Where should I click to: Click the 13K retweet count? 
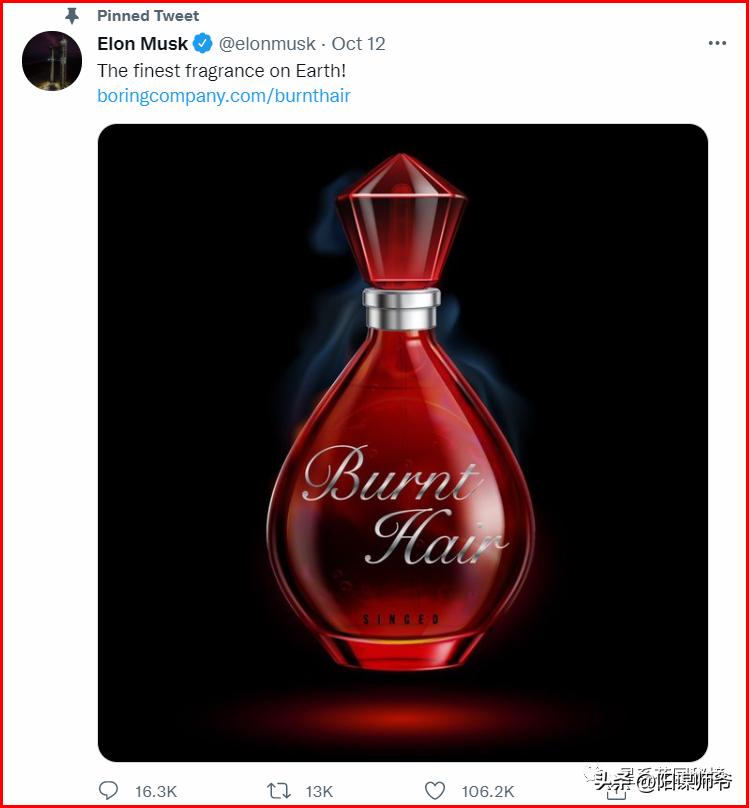[319, 791]
